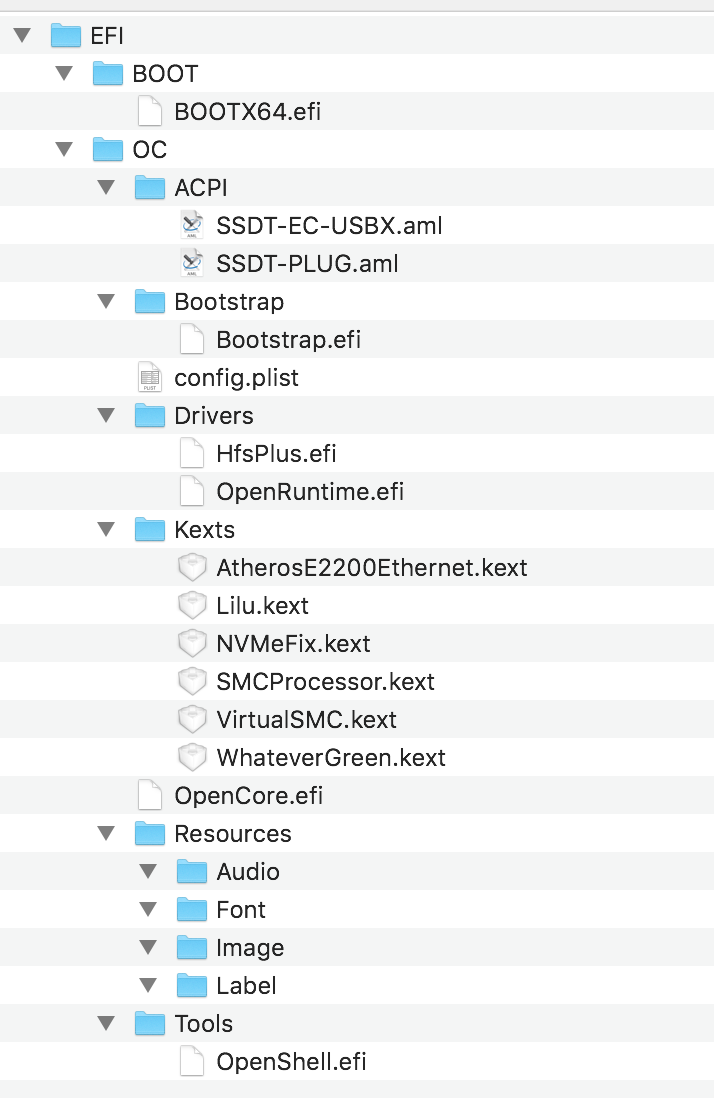Screen dimensions: 714x1098
Task: Click the SSDT-PLUG.aml file icon
Action: pyautogui.click(x=191, y=264)
